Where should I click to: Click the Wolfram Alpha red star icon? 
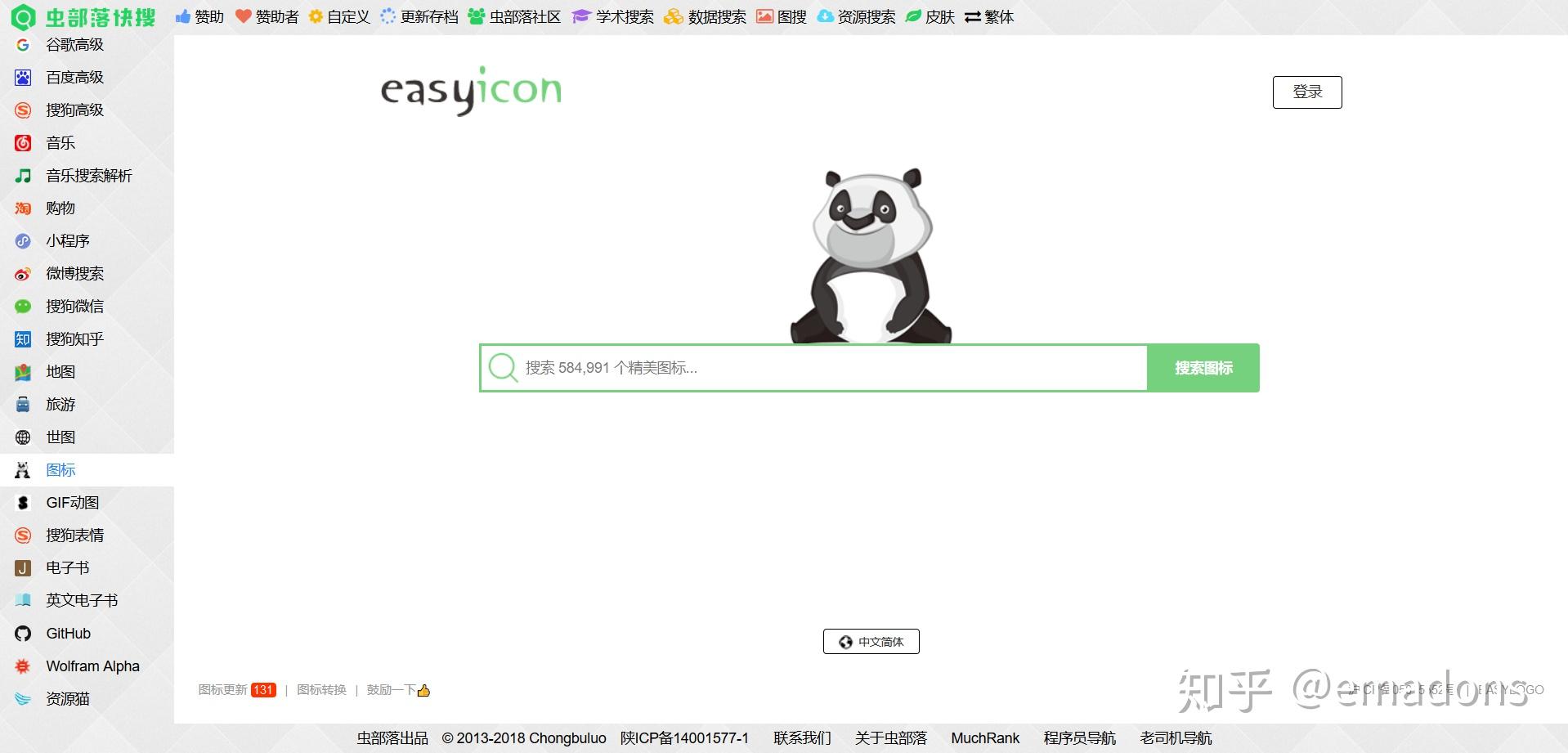[23, 666]
